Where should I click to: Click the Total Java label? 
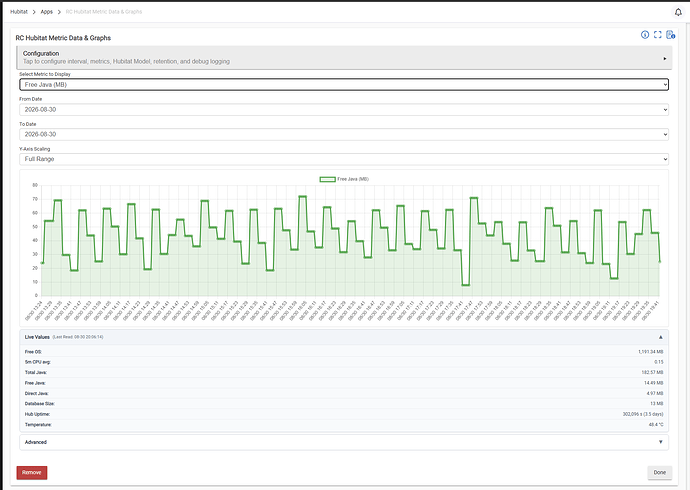click(36, 373)
